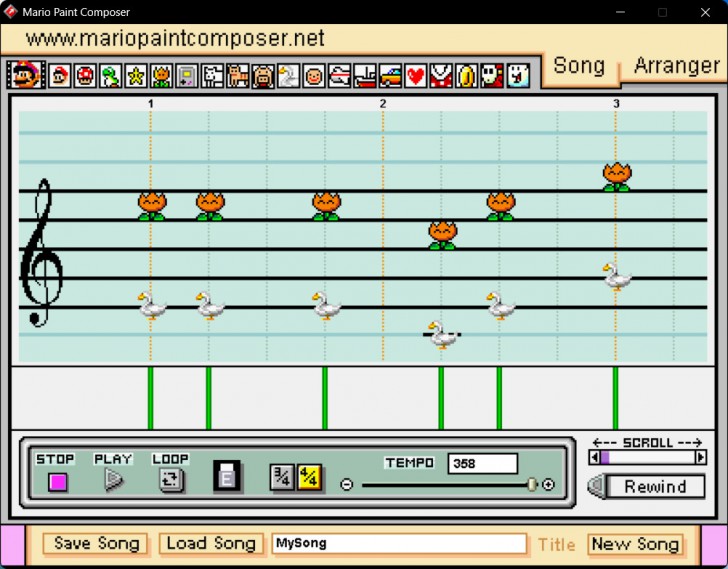Viewport: 728px width, 569px height.
Task: Select the orange Cat instrument icon
Action: point(237,76)
